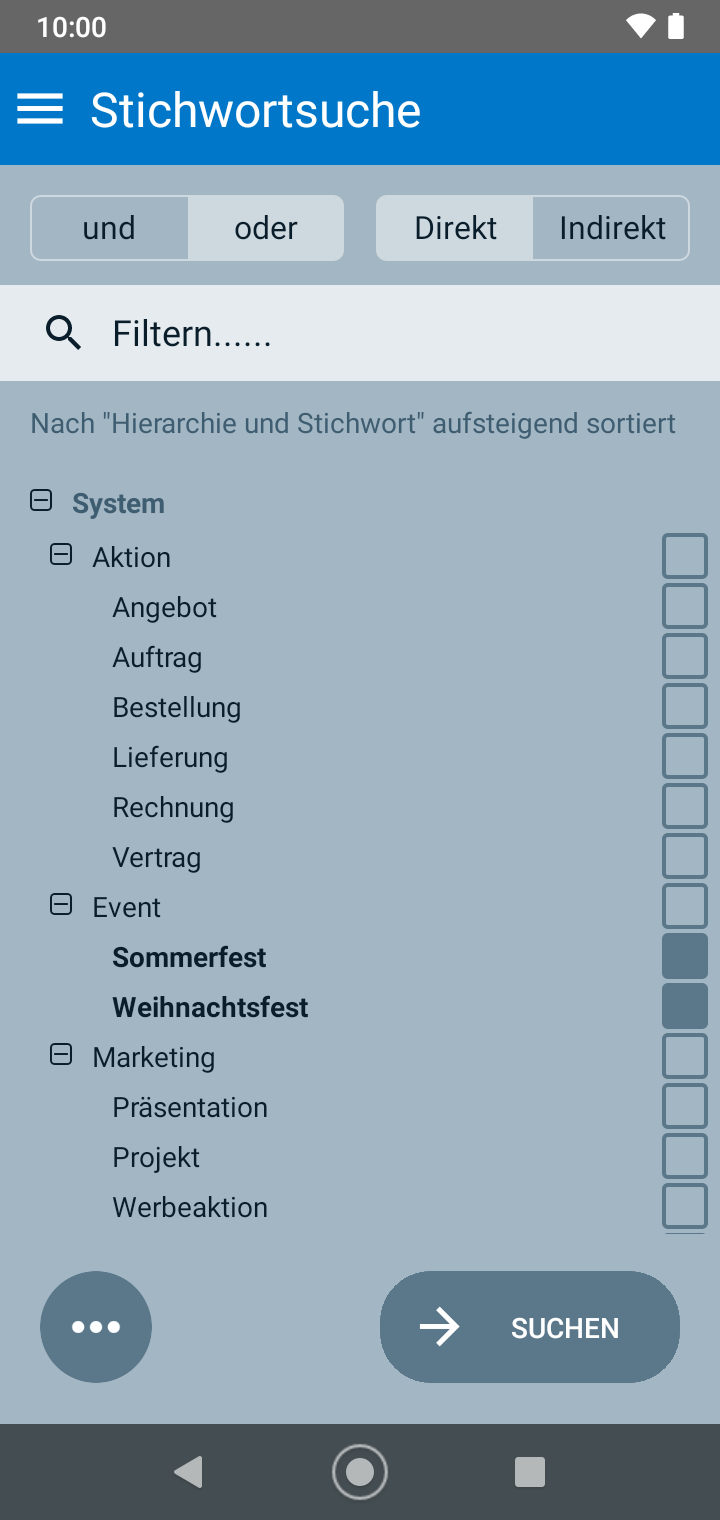Tap the magnifier search icon

(x=64, y=332)
